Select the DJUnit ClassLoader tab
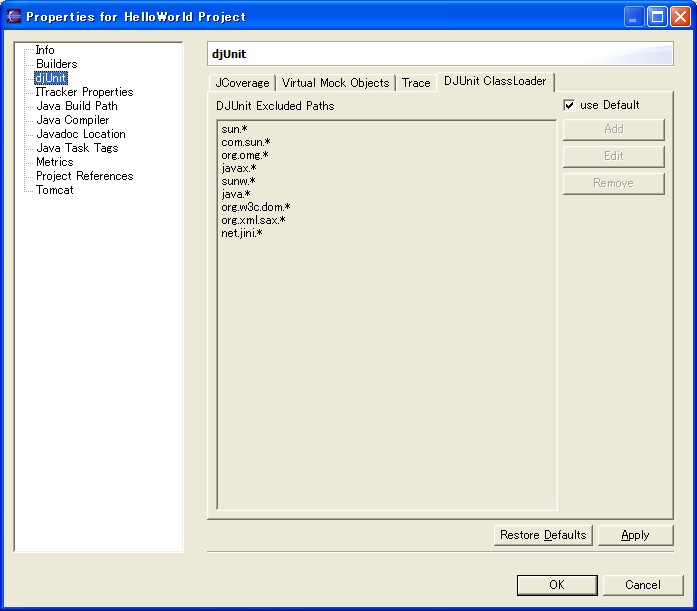This screenshot has height=611, width=697. [x=495, y=81]
